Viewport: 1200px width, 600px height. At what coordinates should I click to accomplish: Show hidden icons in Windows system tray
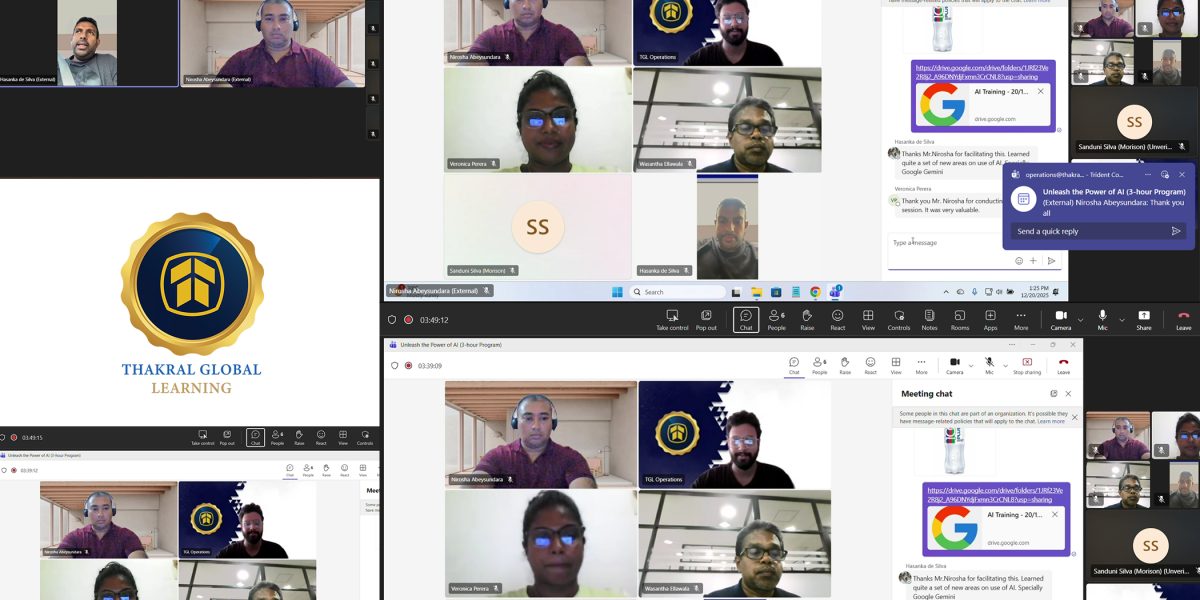[x=945, y=292]
